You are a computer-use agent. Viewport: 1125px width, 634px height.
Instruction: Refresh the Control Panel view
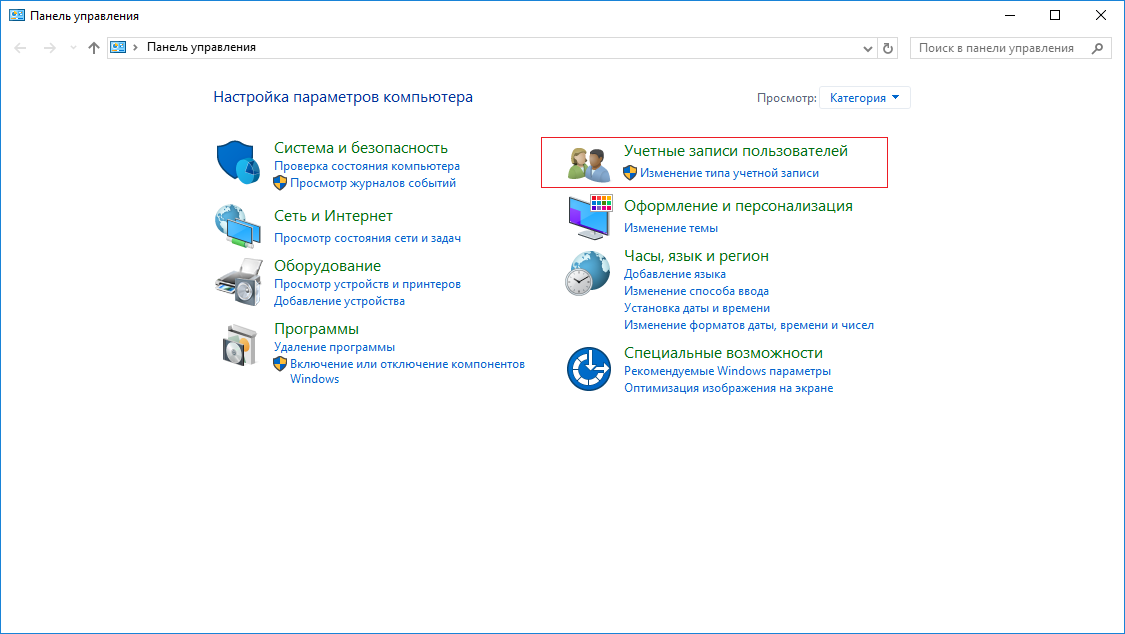tap(888, 48)
